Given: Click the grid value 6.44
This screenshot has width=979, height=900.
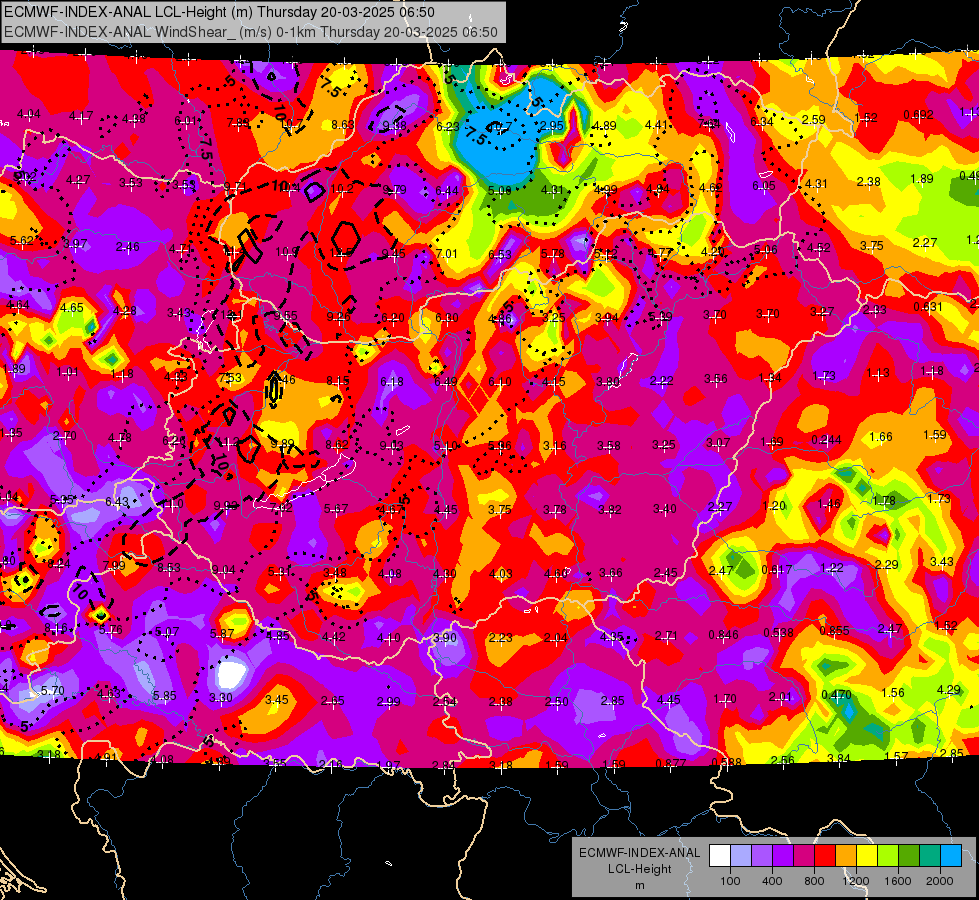Looking at the screenshot, I should (447, 190).
